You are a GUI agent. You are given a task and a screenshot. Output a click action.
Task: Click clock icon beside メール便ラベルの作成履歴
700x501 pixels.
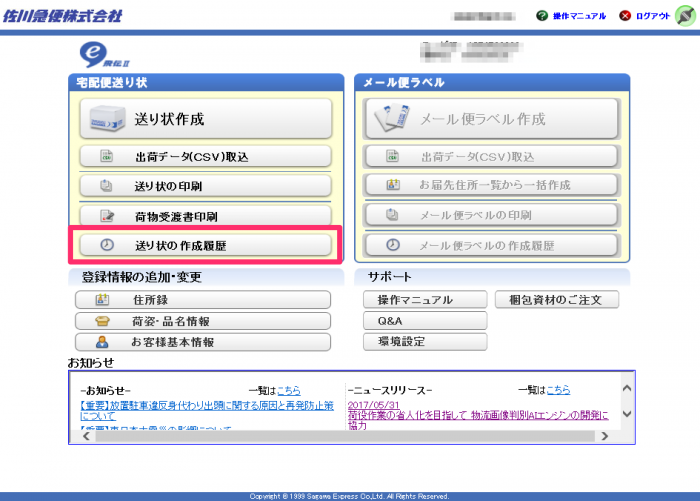point(393,245)
